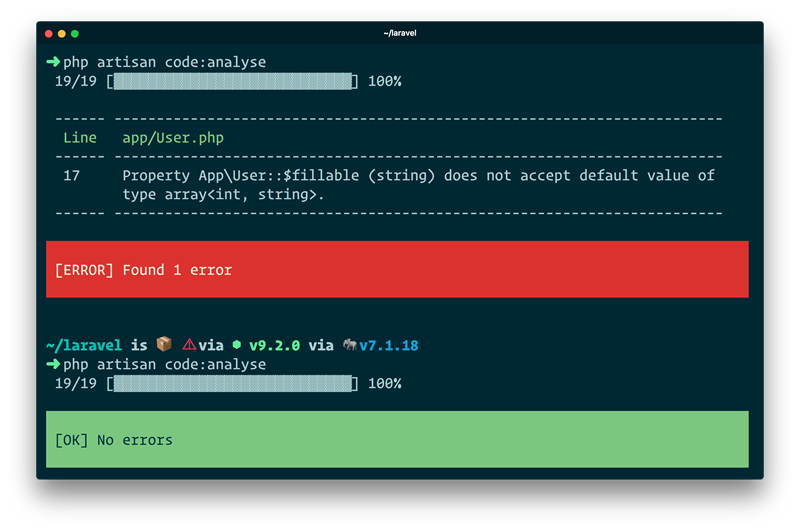
Task: Click the ~/laravel window title
Action: click(400, 33)
